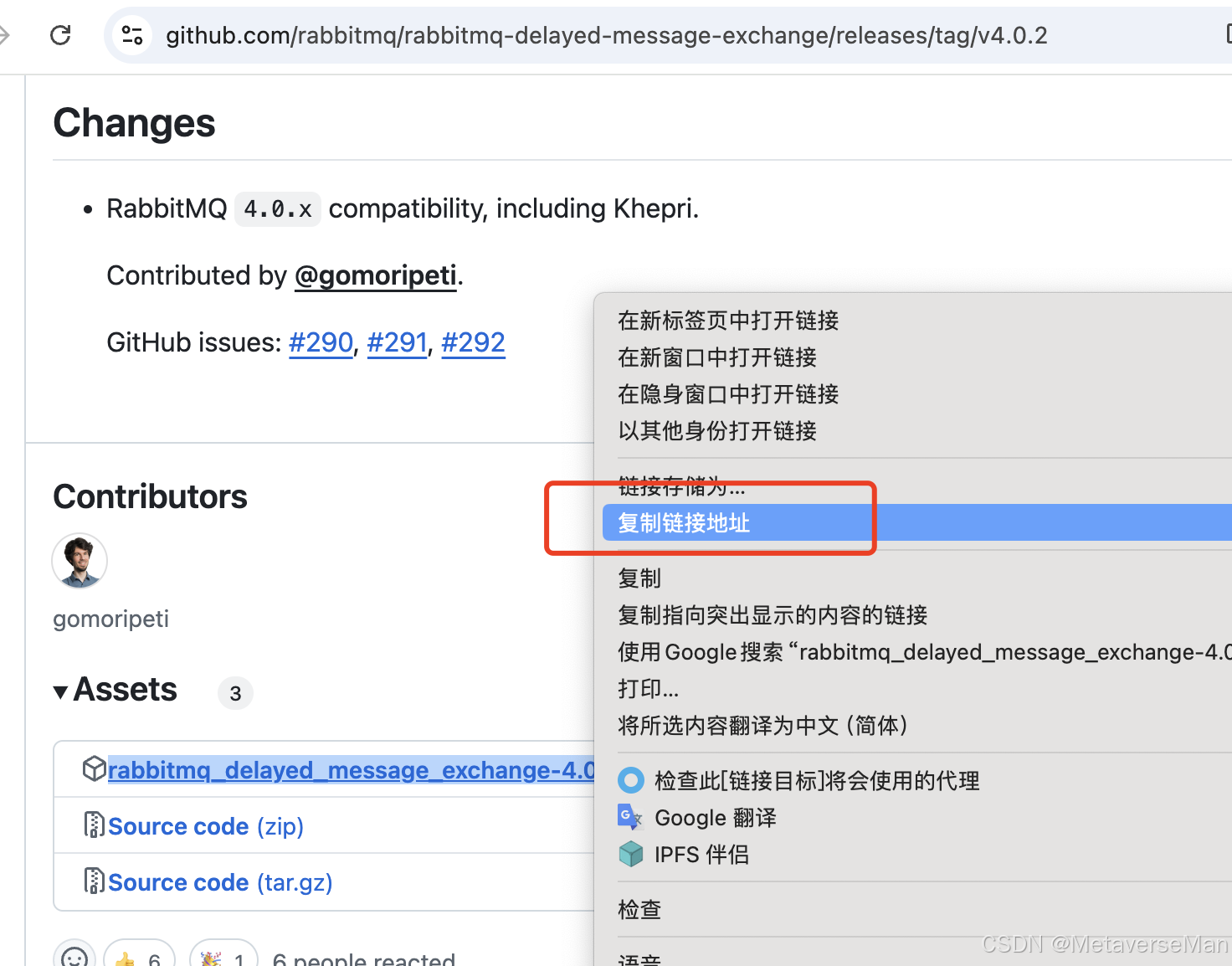The image size is (1232, 966).
Task: Open the @gomoripeti profile link
Action: tap(376, 275)
